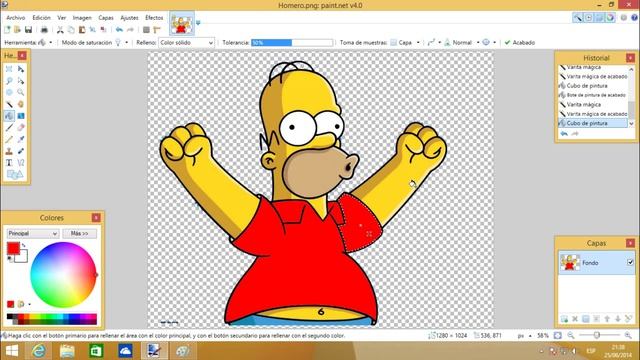Select the Text tool
This screenshot has height=360, width=640.
[x=9, y=162]
